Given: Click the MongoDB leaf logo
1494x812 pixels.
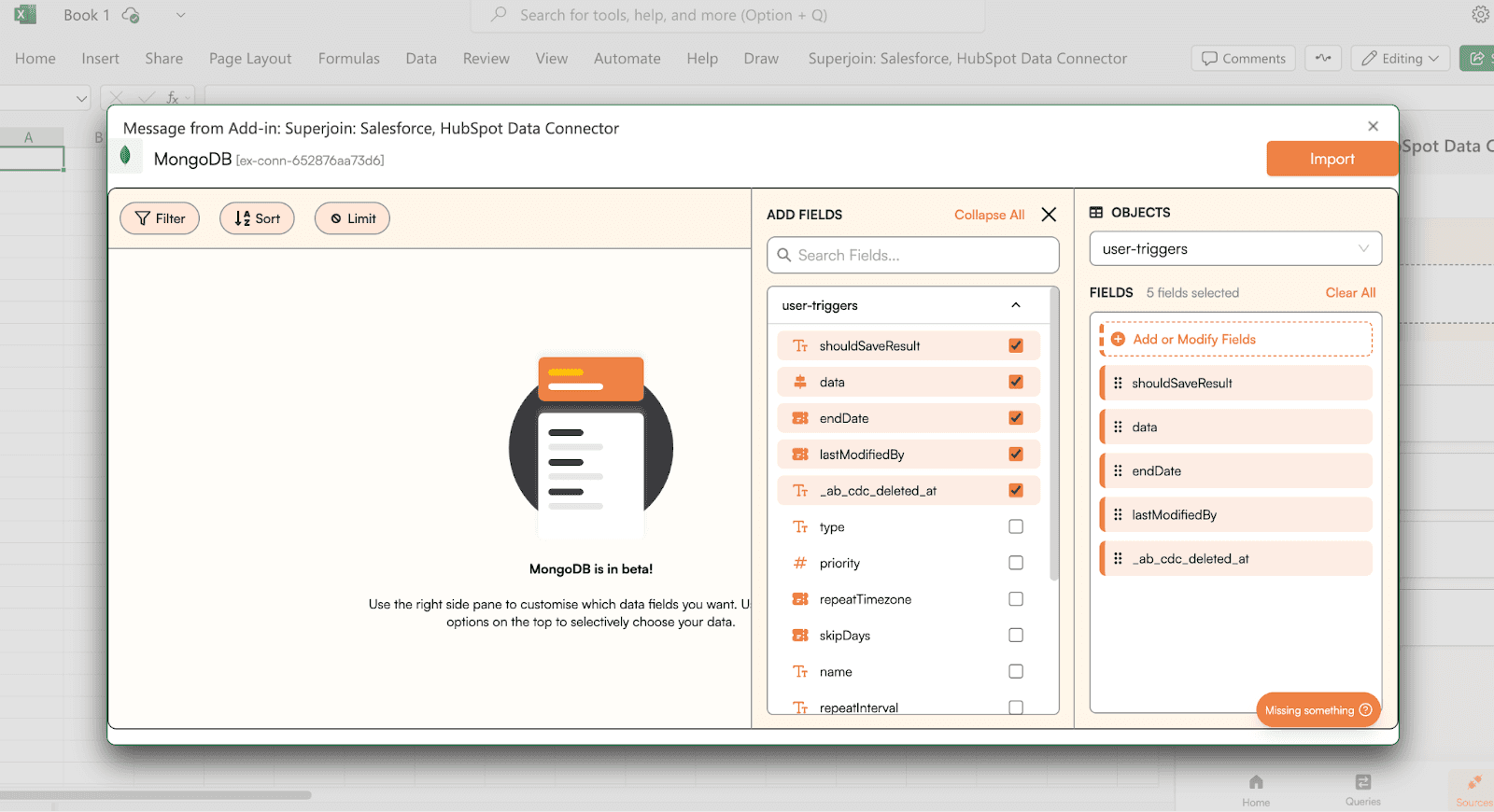Looking at the screenshot, I should [125, 156].
